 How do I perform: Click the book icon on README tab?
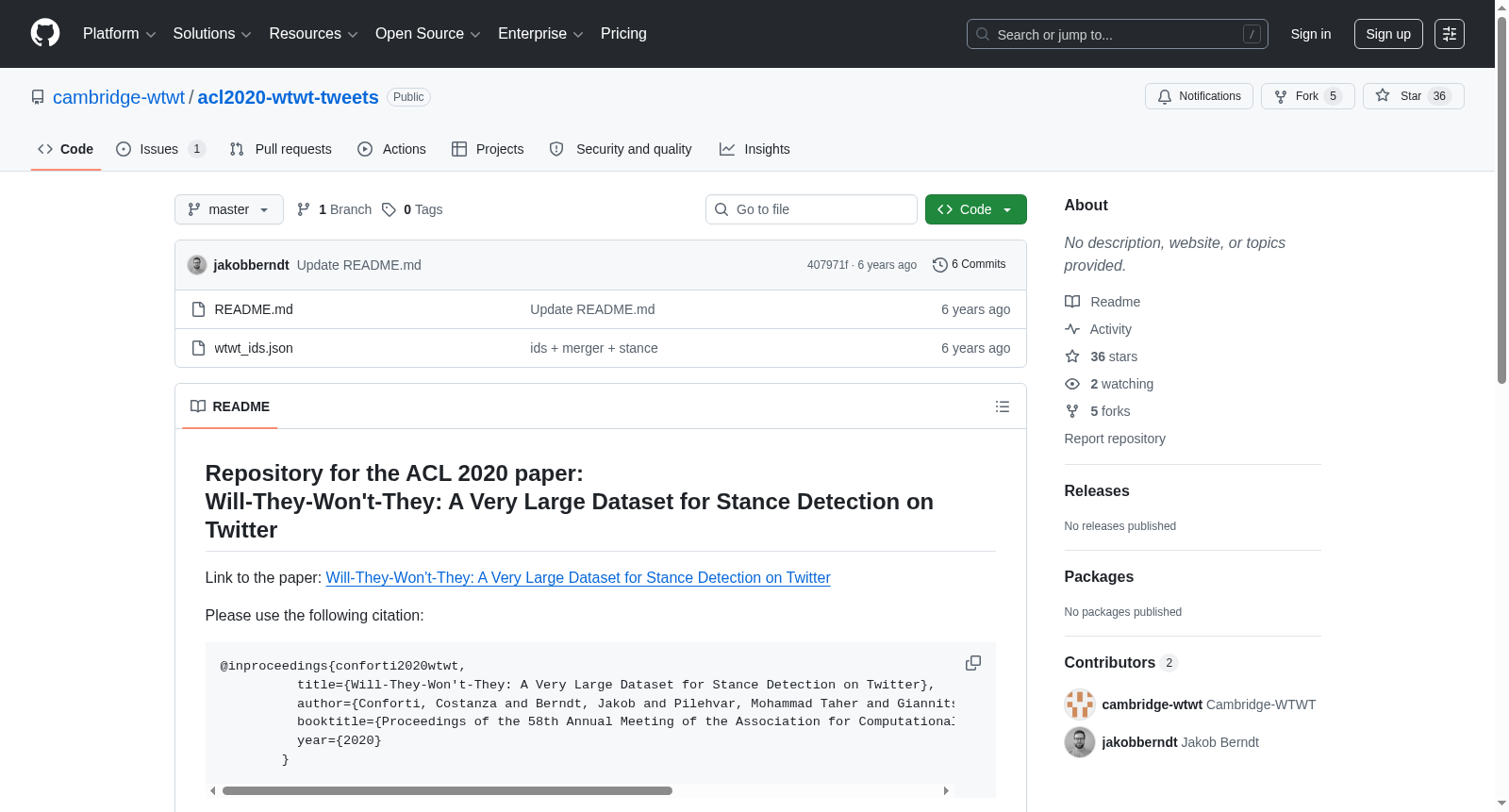[x=198, y=406]
